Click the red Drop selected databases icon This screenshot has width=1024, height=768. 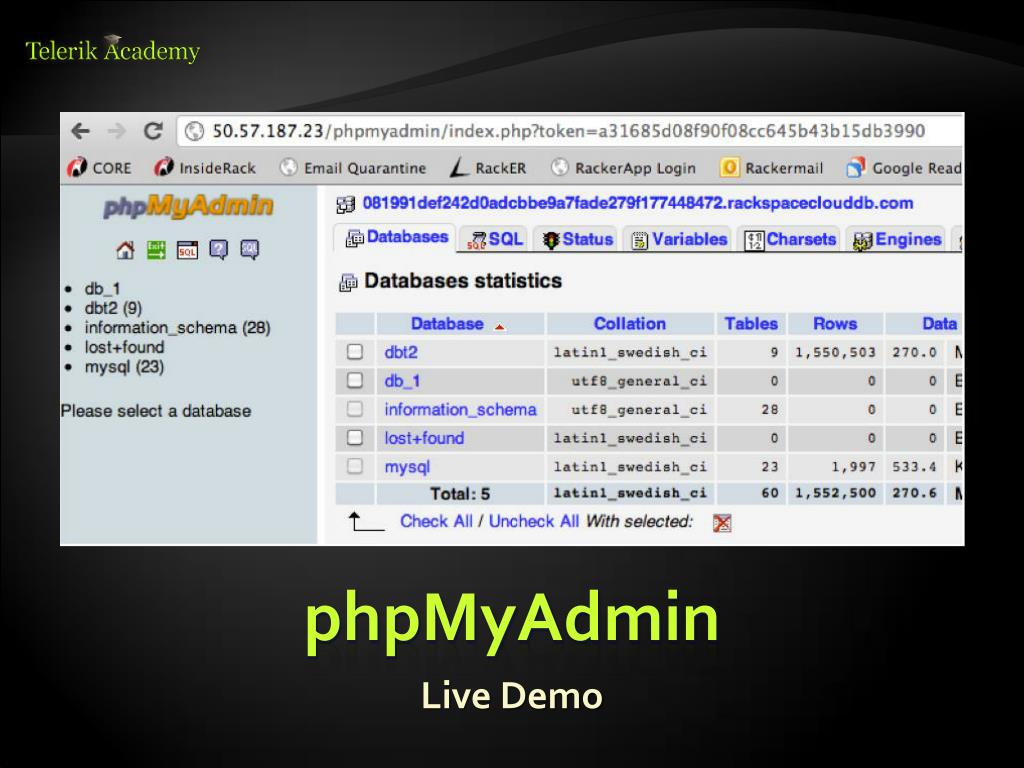tap(722, 523)
